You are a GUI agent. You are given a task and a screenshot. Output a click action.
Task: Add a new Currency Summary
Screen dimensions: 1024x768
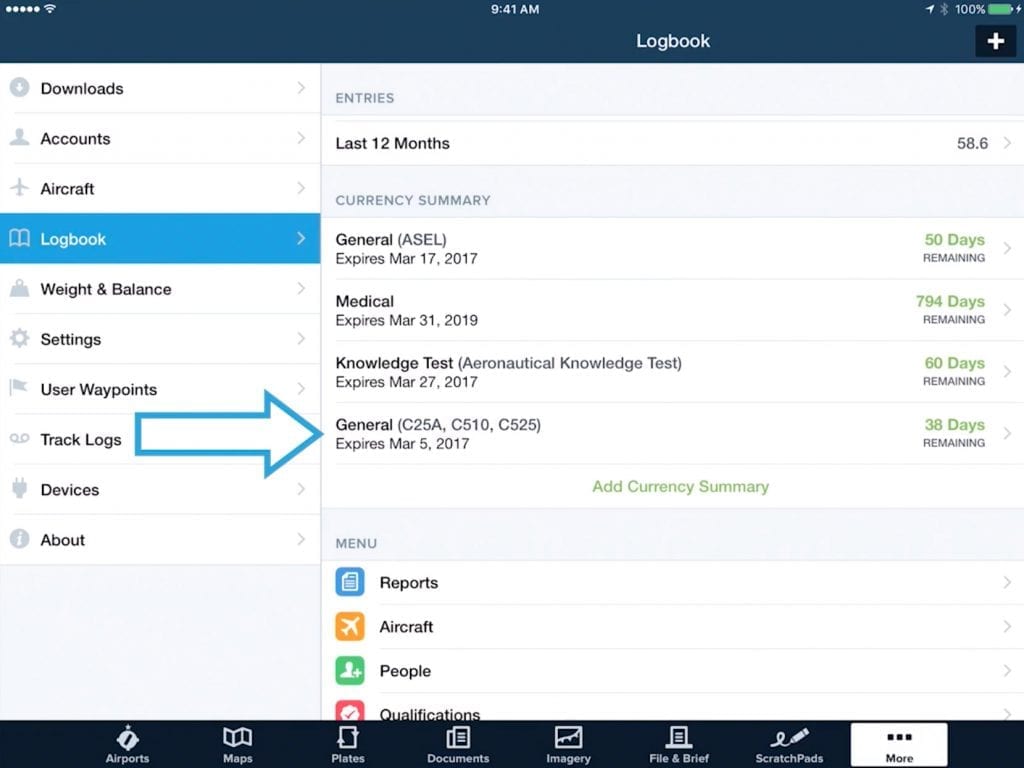pyautogui.click(x=680, y=487)
